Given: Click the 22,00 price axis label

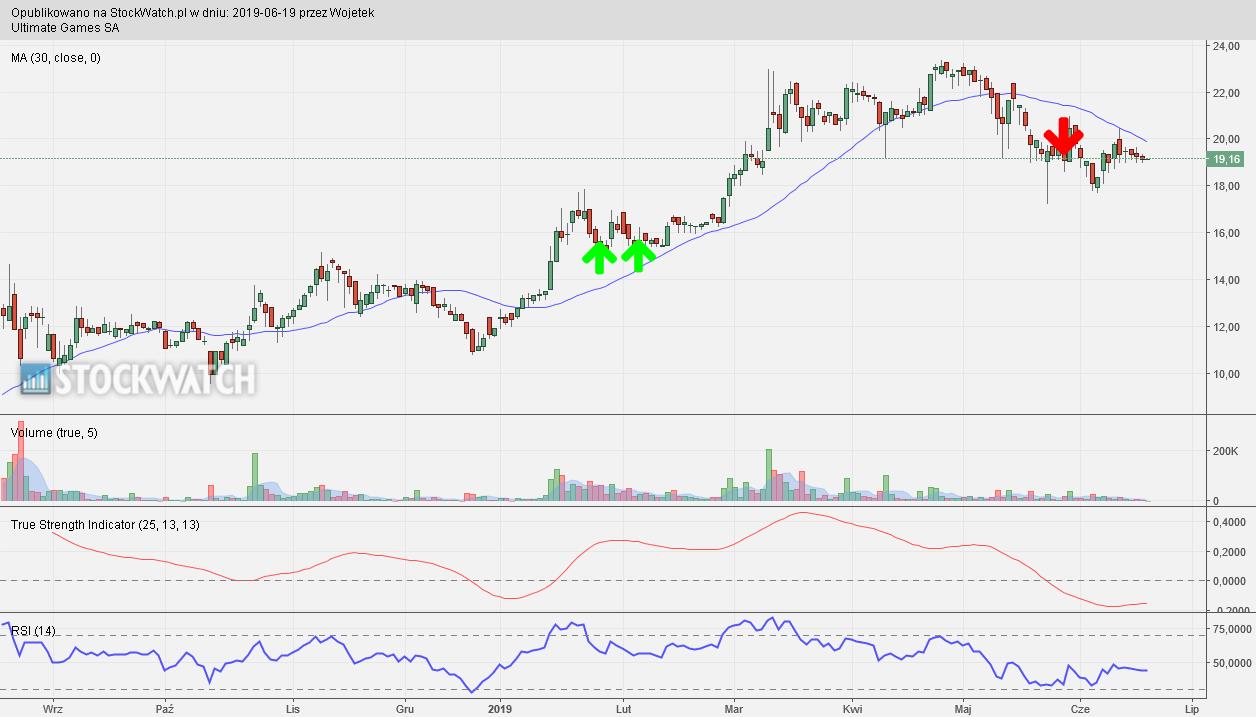Looking at the screenshot, I should pyautogui.click(x=1226, y=93).
